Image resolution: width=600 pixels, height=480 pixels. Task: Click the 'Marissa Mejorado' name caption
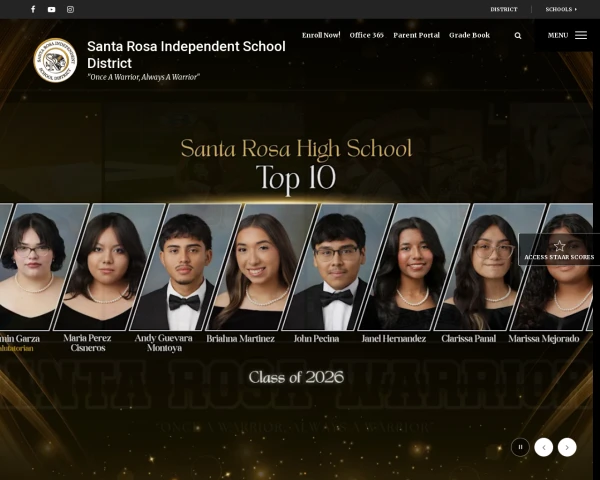pyautogui.click(x=543, y=339)
